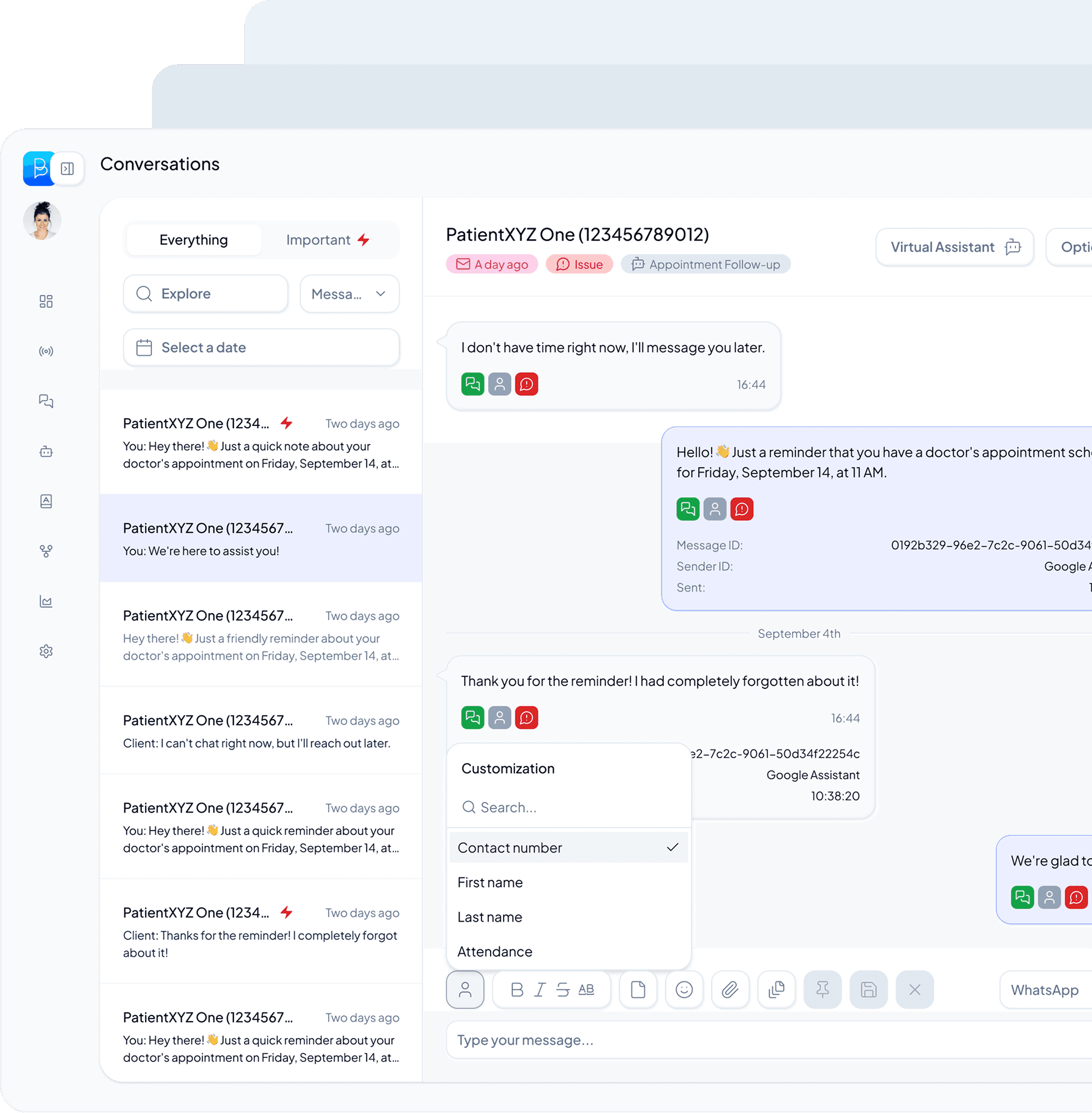Click green chat icon under 'I don't have time'
Image resolution: width=1092 pixels, height=1113 pixels.
[x=473, y=384]
